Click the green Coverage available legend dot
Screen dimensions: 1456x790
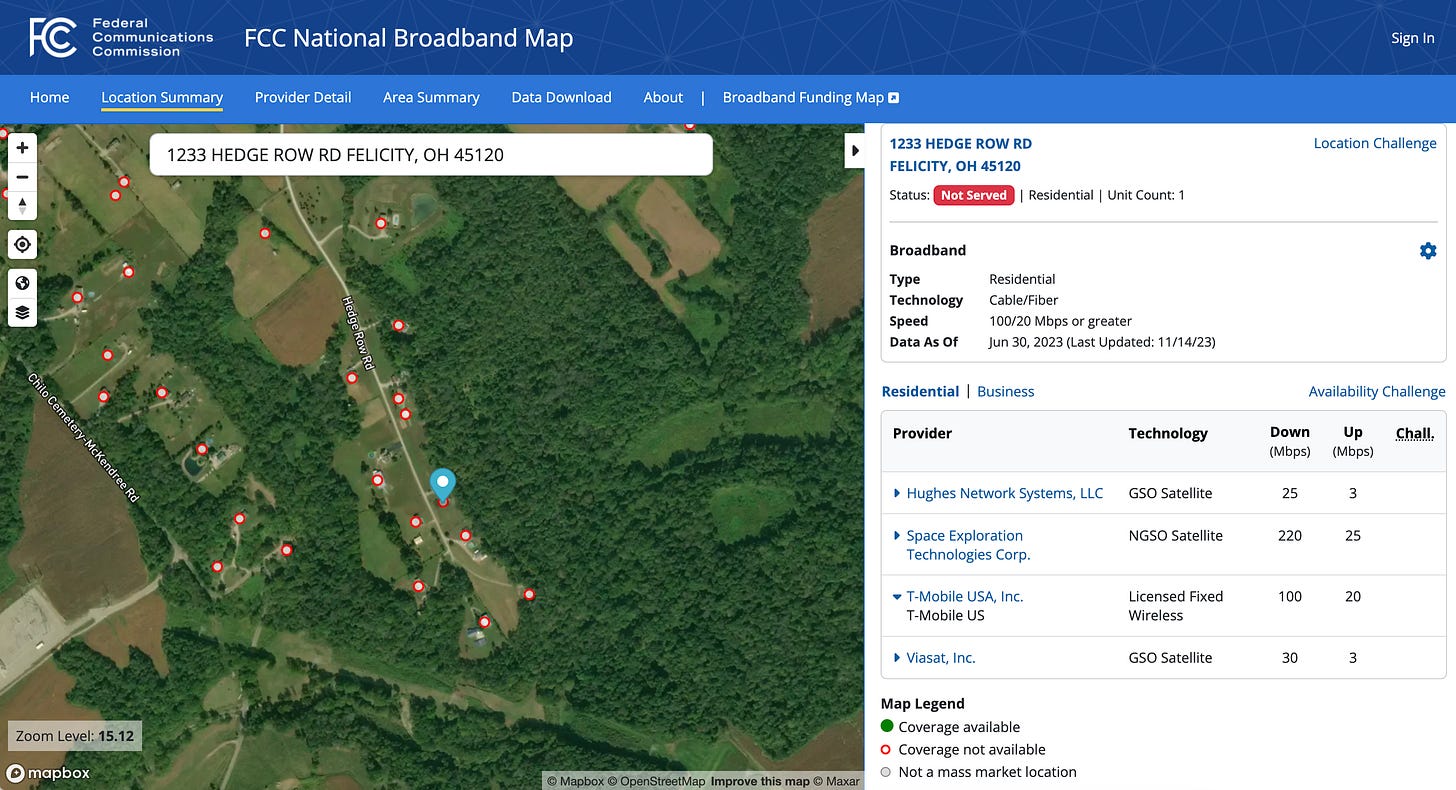(x=886, y=726)
